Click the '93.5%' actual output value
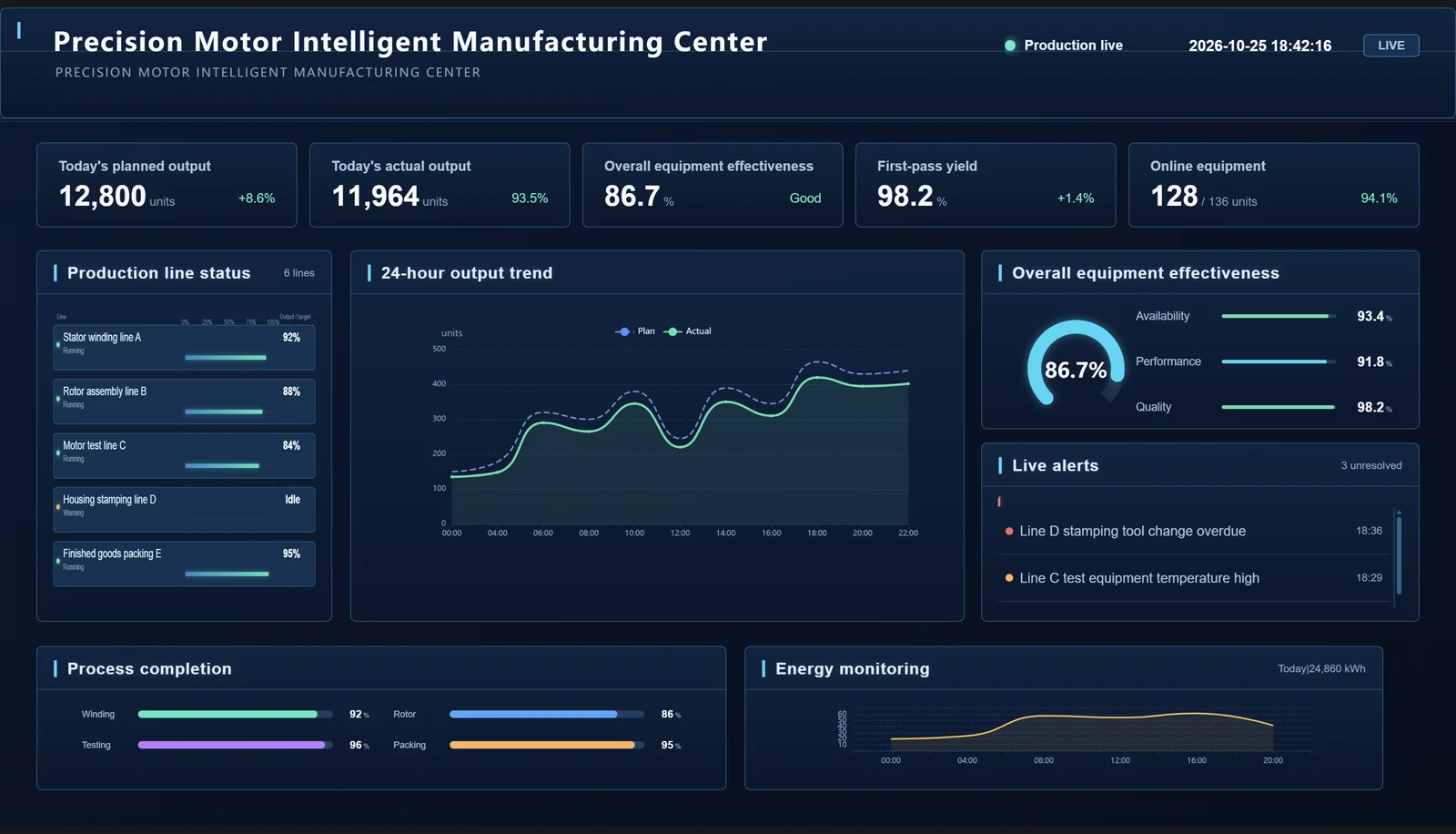 pos(530,198)
